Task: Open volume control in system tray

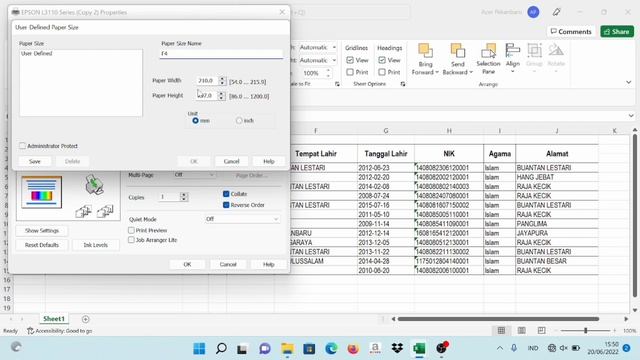Action: point(564,348)
